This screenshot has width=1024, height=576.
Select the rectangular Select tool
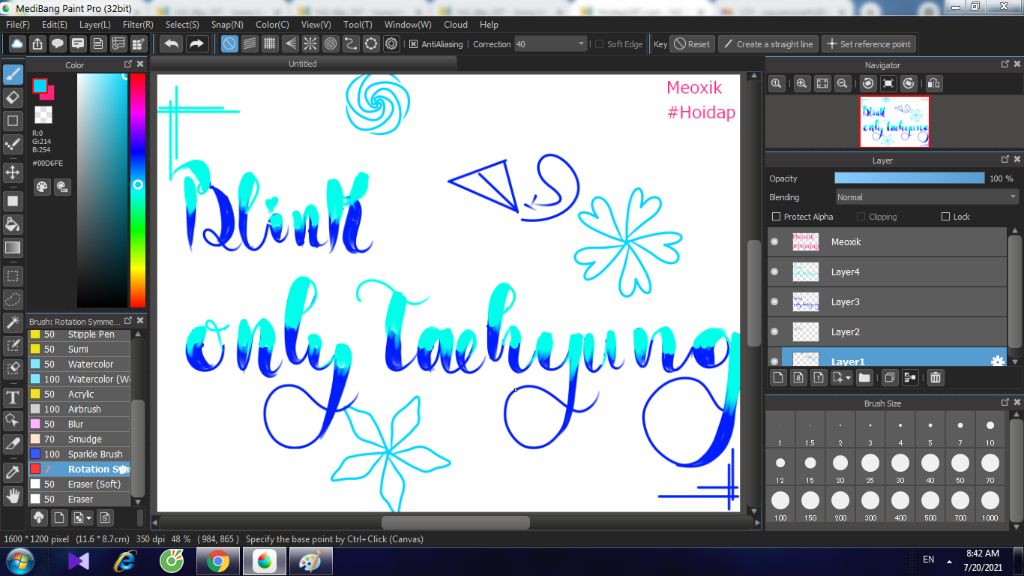pyautogui.click(x=12, y=276)
